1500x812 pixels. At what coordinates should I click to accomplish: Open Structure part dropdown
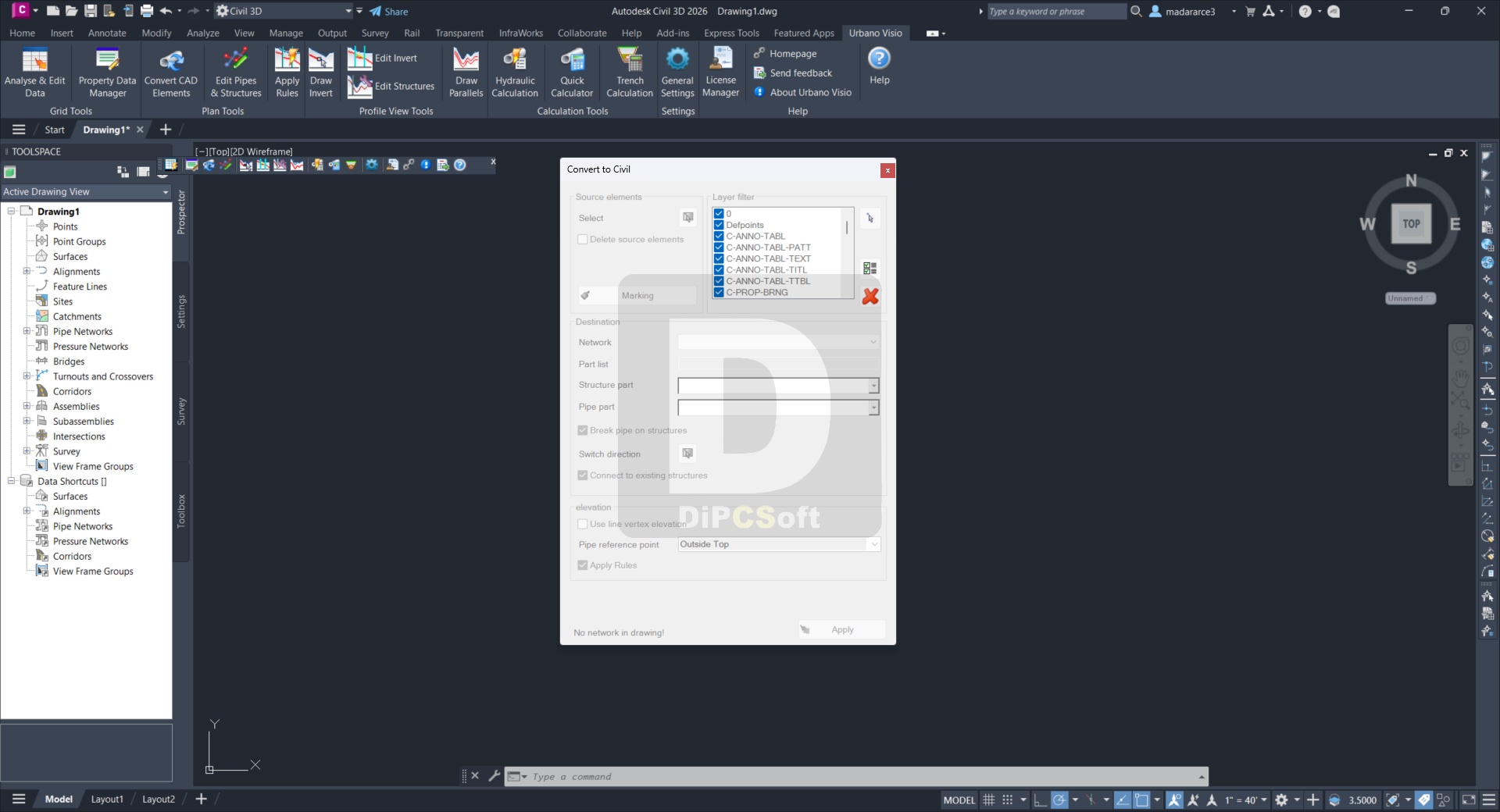873,386
